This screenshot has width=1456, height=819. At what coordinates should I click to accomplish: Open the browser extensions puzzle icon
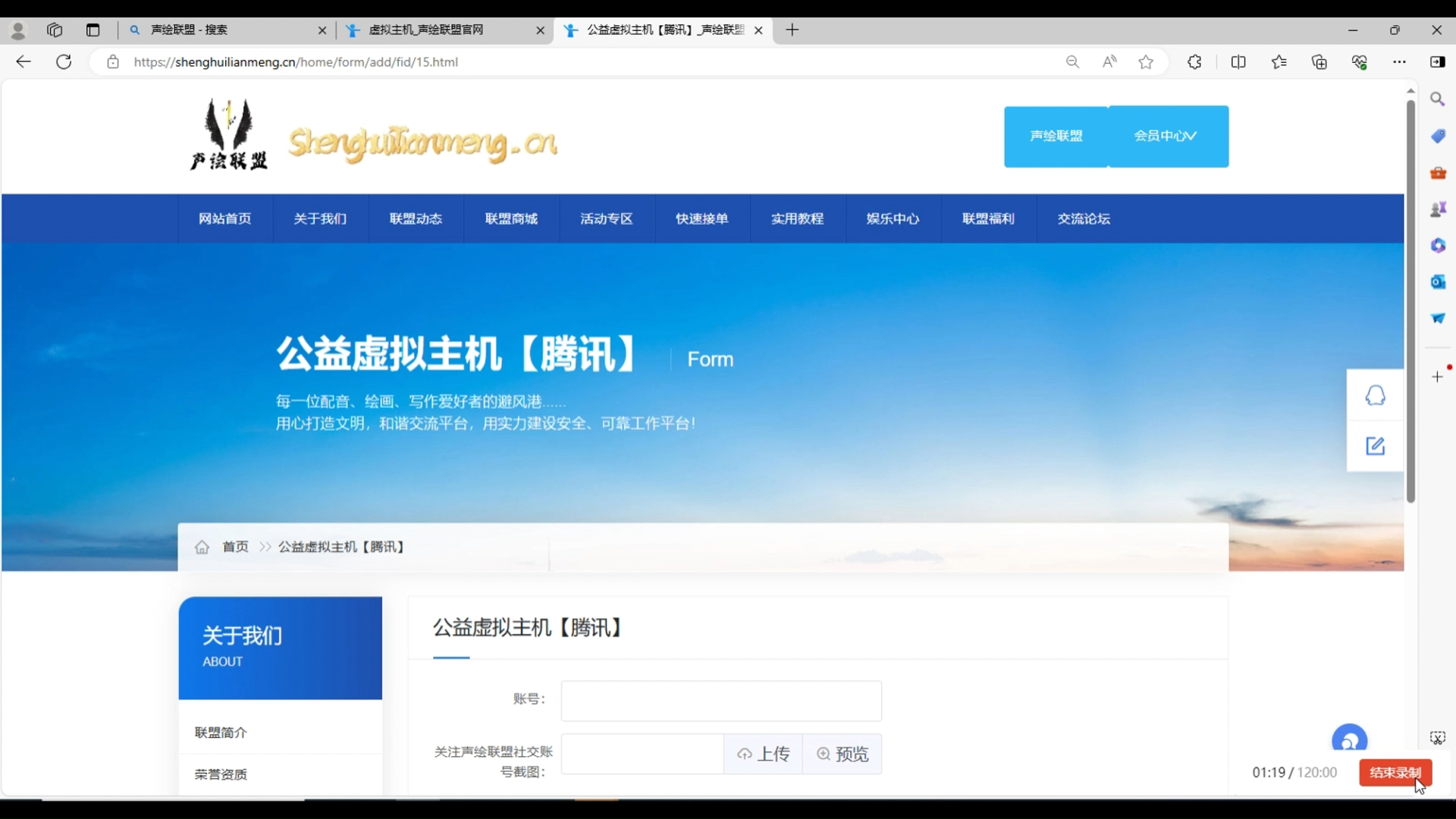click(1194, 62)
